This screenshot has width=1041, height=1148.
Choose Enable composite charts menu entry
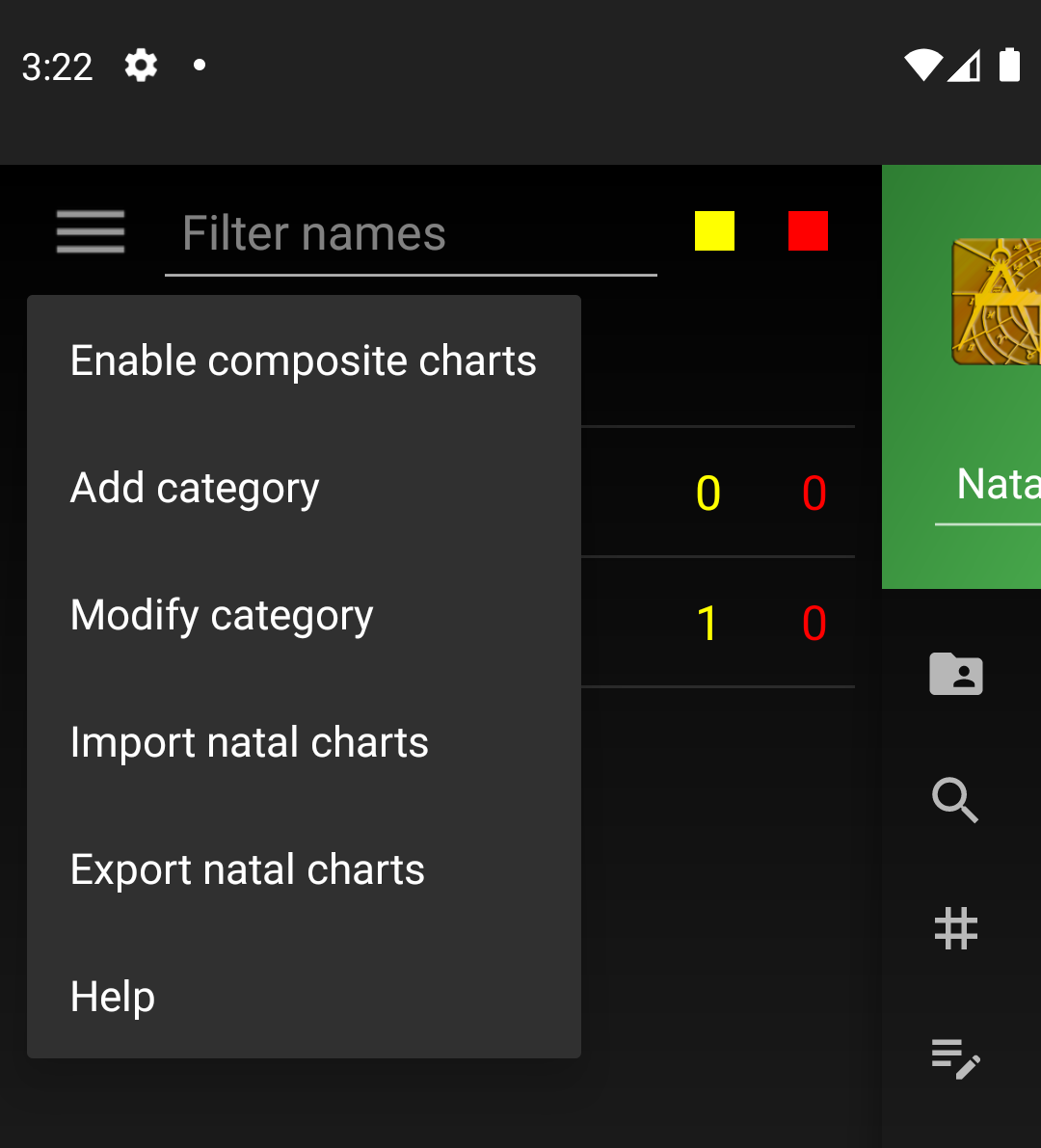coord(304,360)
